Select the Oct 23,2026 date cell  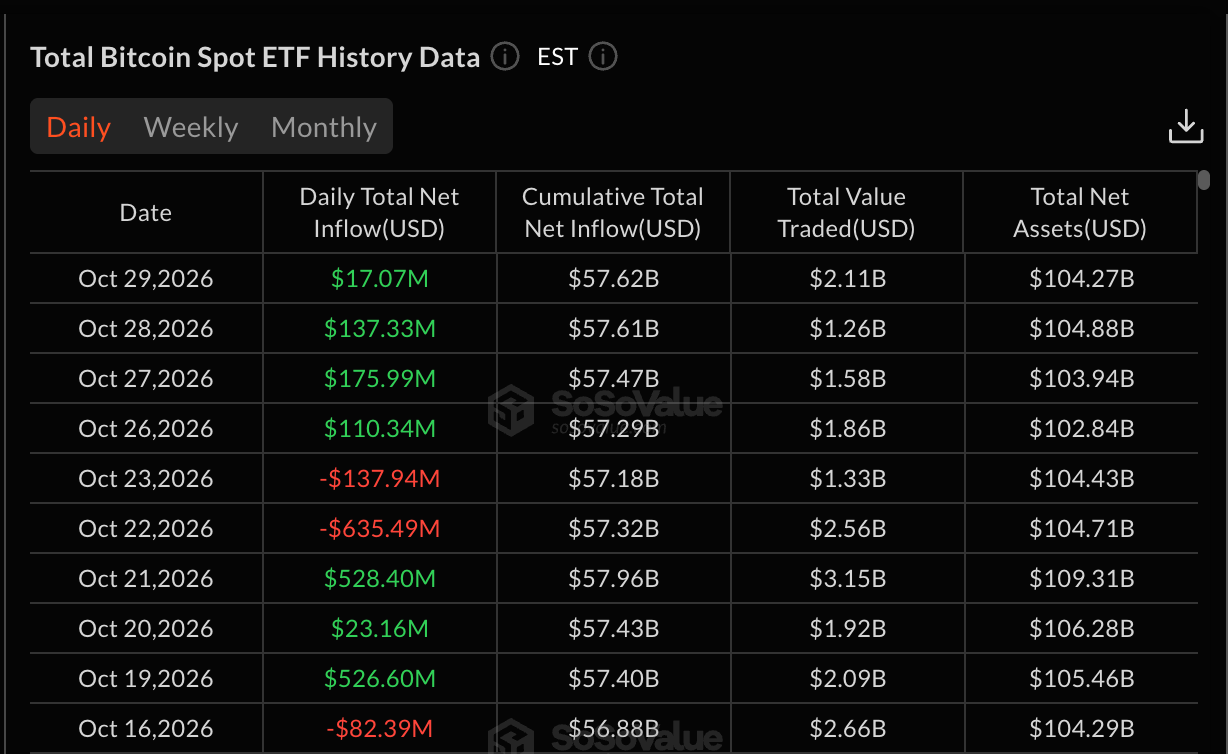click(146, 478)
